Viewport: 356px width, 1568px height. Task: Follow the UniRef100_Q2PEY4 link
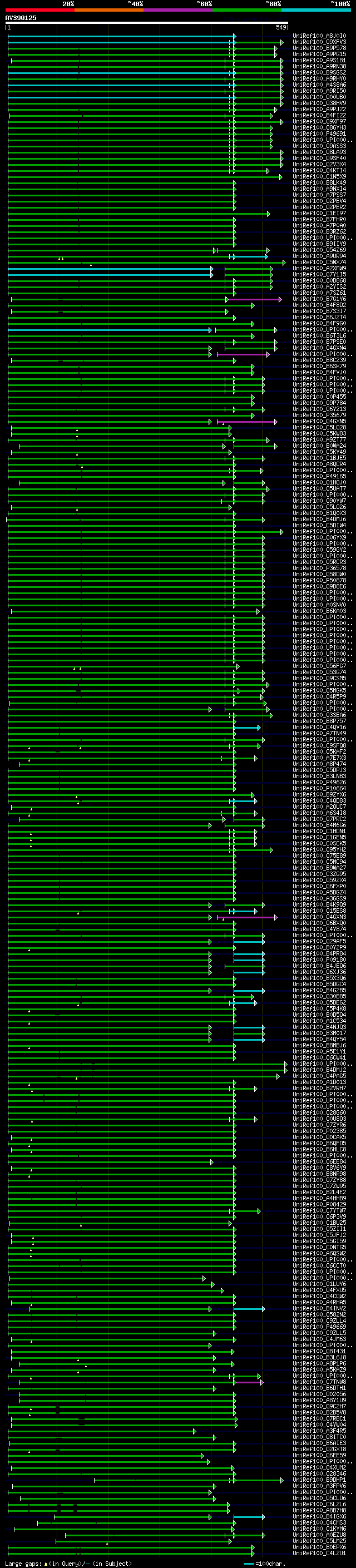point(319,201)
